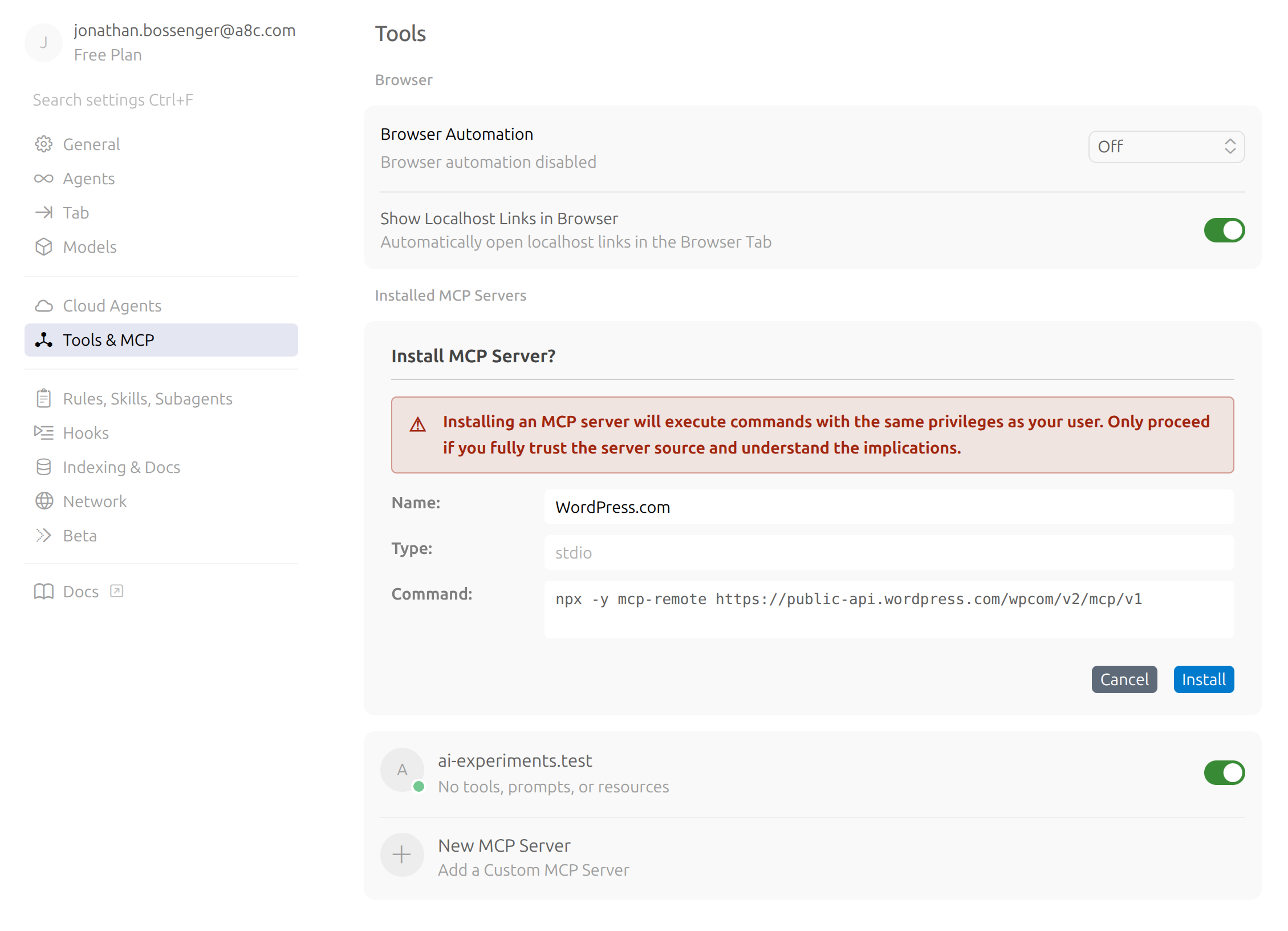Click the 'Installed MCP Servers' section heading
1288x931 pixels.
(x=450, y=296)
